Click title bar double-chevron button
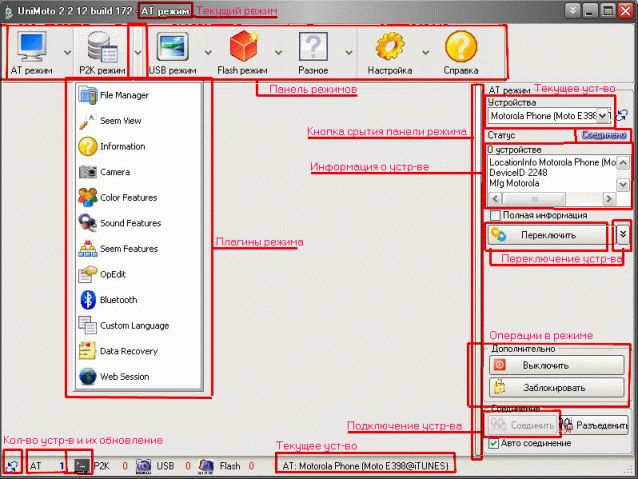Viewport: 638px width, 479px height. tap(572, 10)
